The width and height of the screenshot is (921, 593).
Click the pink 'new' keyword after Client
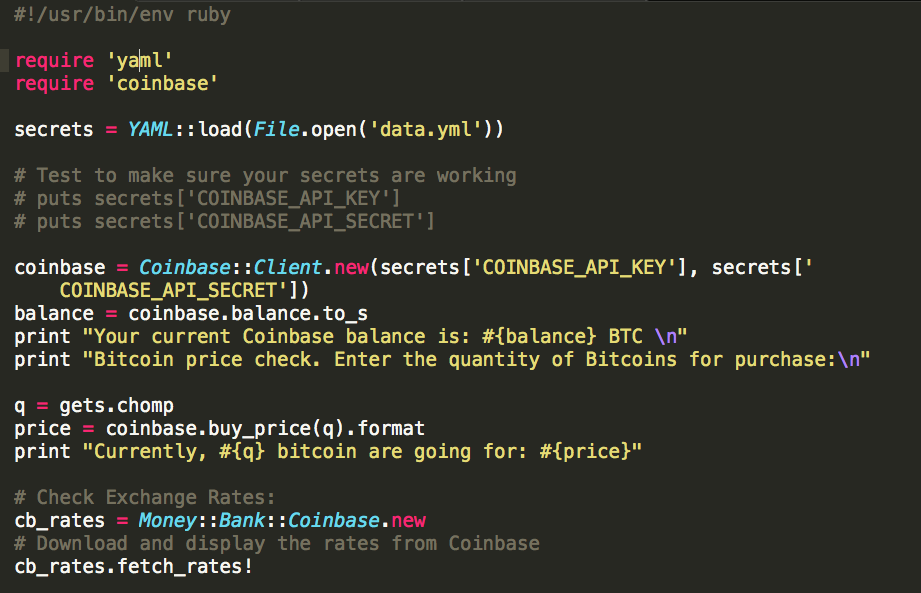tap(351, 267)
